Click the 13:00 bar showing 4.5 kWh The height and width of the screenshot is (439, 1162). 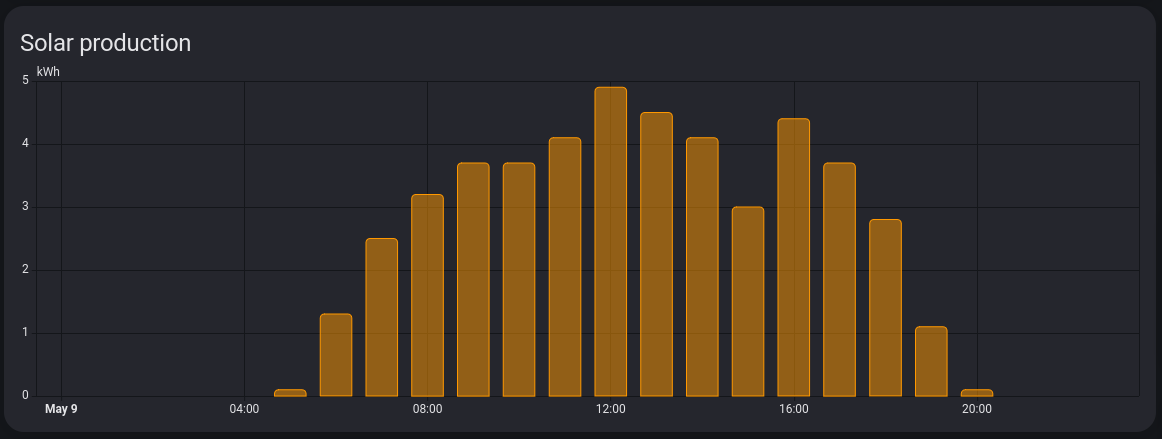(x=656, y=254)
